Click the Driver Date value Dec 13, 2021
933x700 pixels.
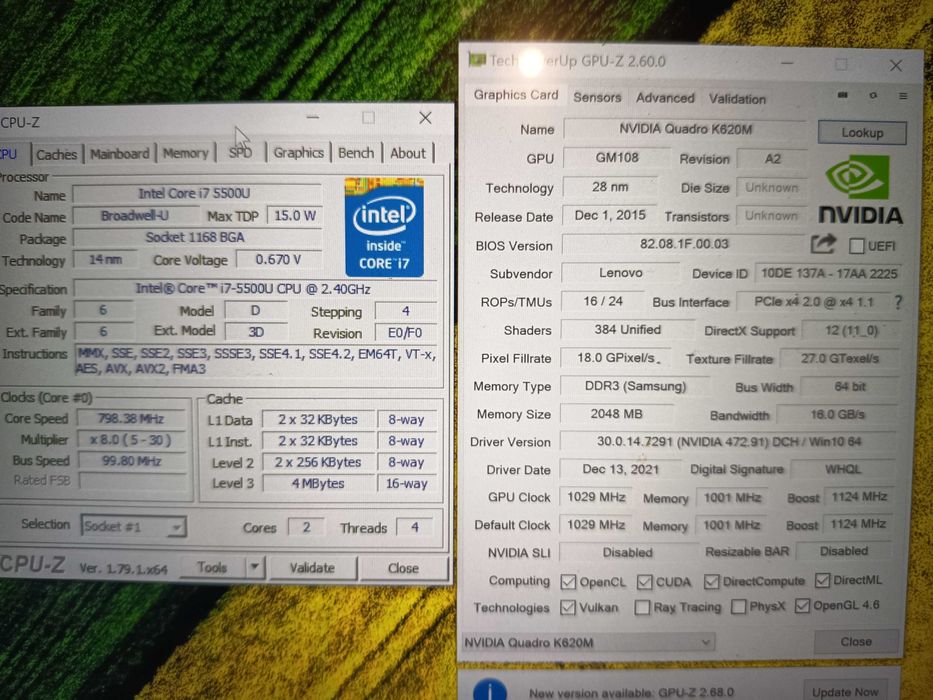click(x=621, y=469)
